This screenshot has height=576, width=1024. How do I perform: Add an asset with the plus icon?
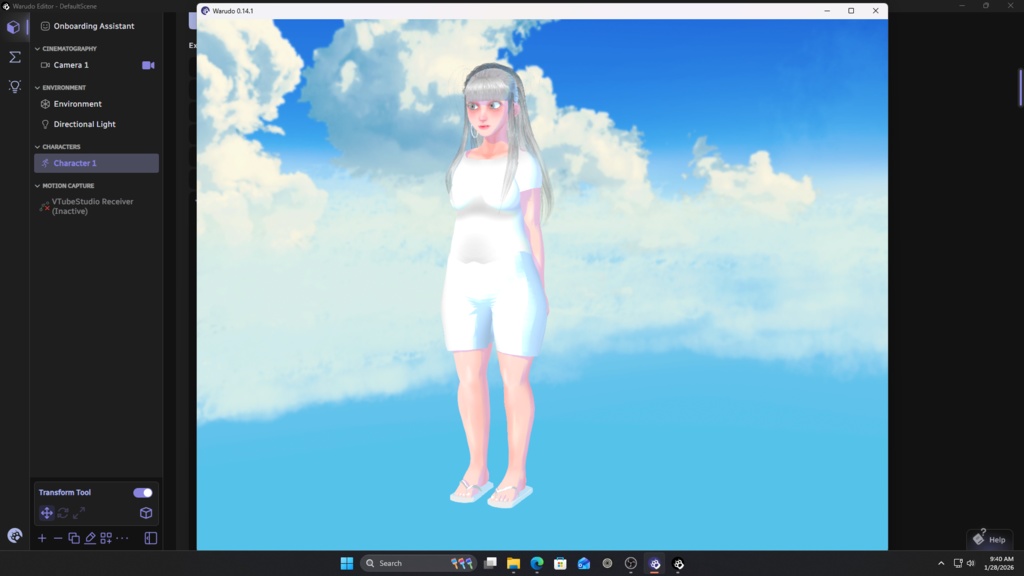point(41,538)
